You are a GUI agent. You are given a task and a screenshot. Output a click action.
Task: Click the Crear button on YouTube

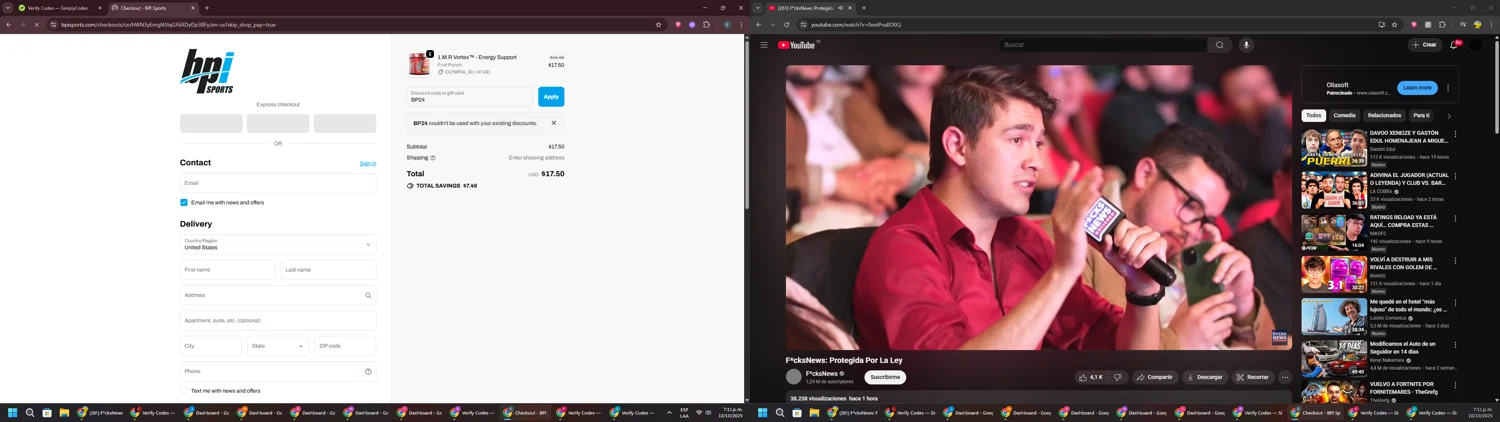point(1424,45)
